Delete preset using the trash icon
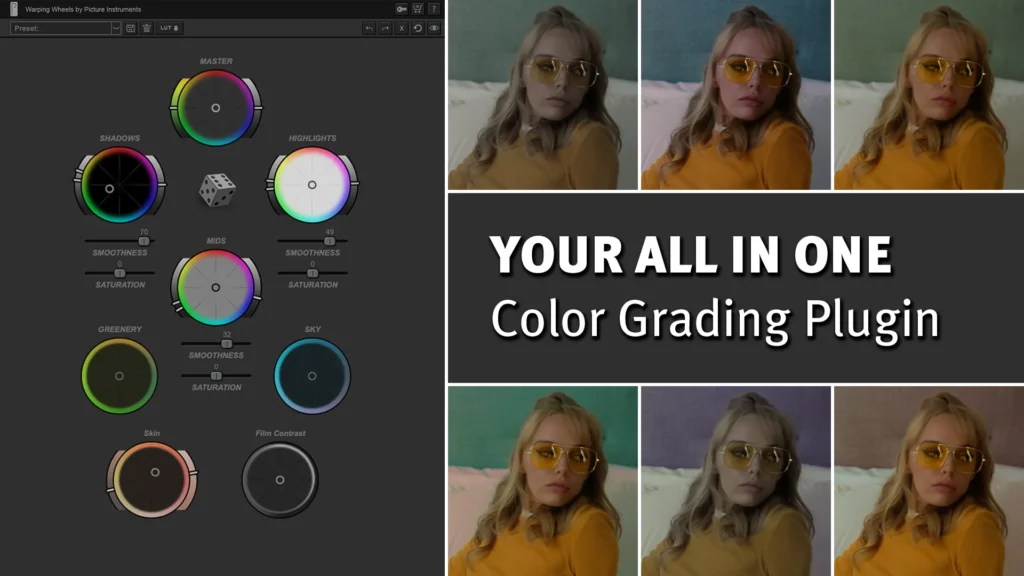Image resolution: width=1024 pixels, height=576 pixels. click(x=146, y=28)
